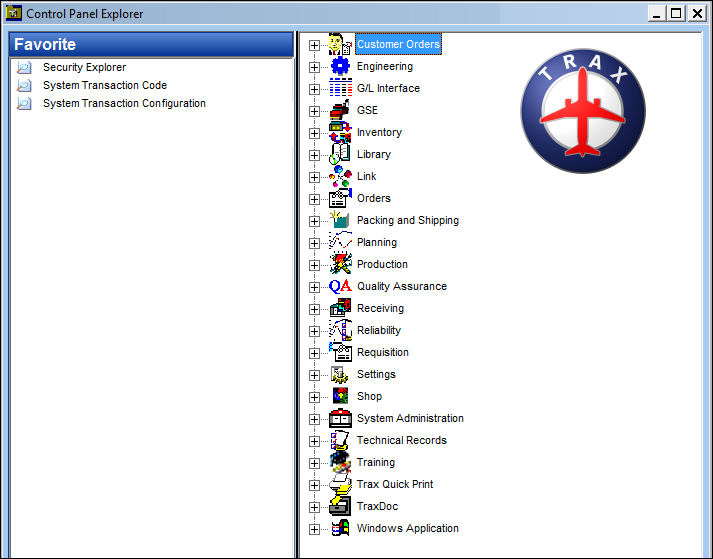Click the blue Engineering gear icon
Image resolution: width=713 pixels, height=559 pixels.
[340, 66]
